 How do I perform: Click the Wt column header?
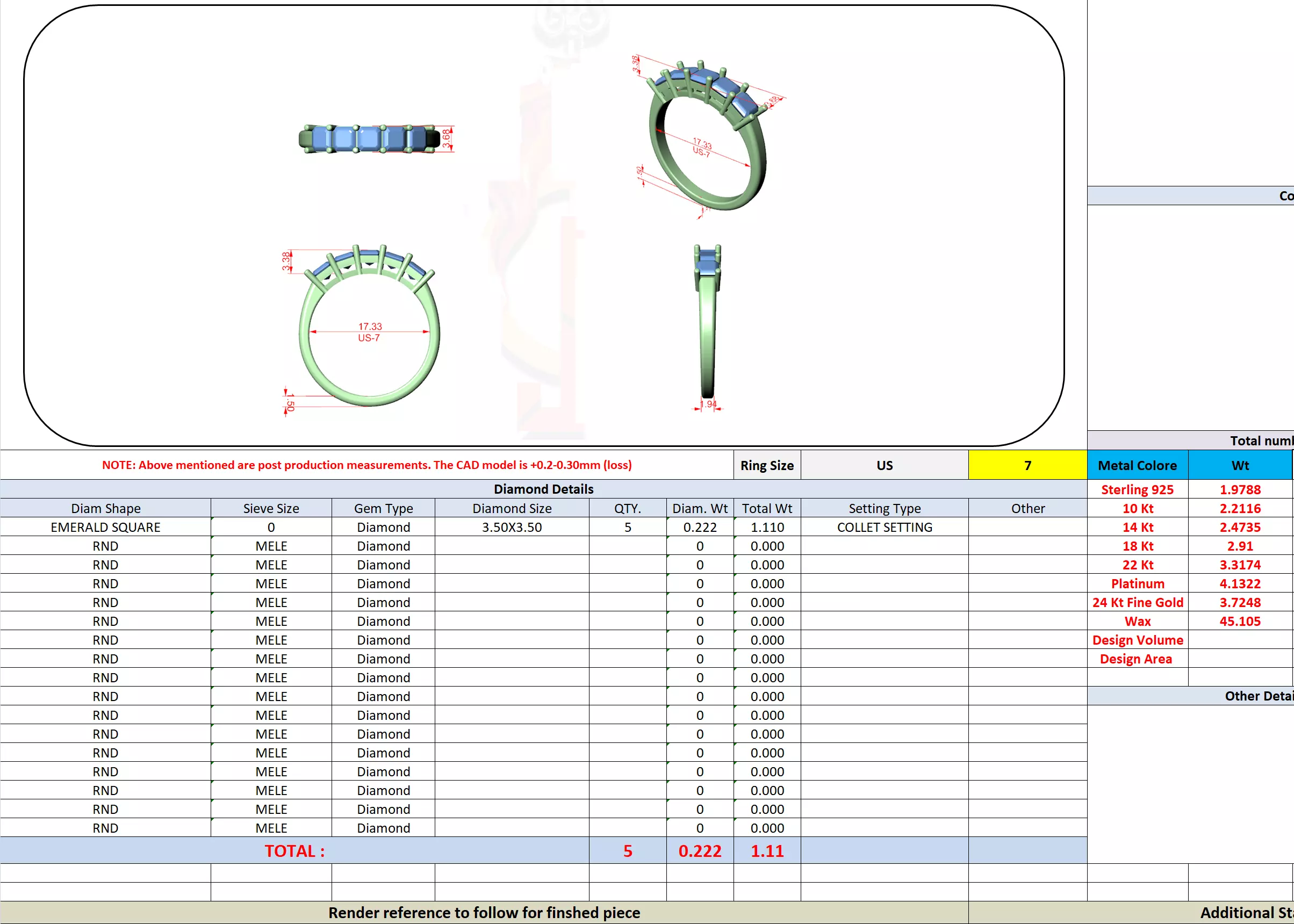(1239, 465)
